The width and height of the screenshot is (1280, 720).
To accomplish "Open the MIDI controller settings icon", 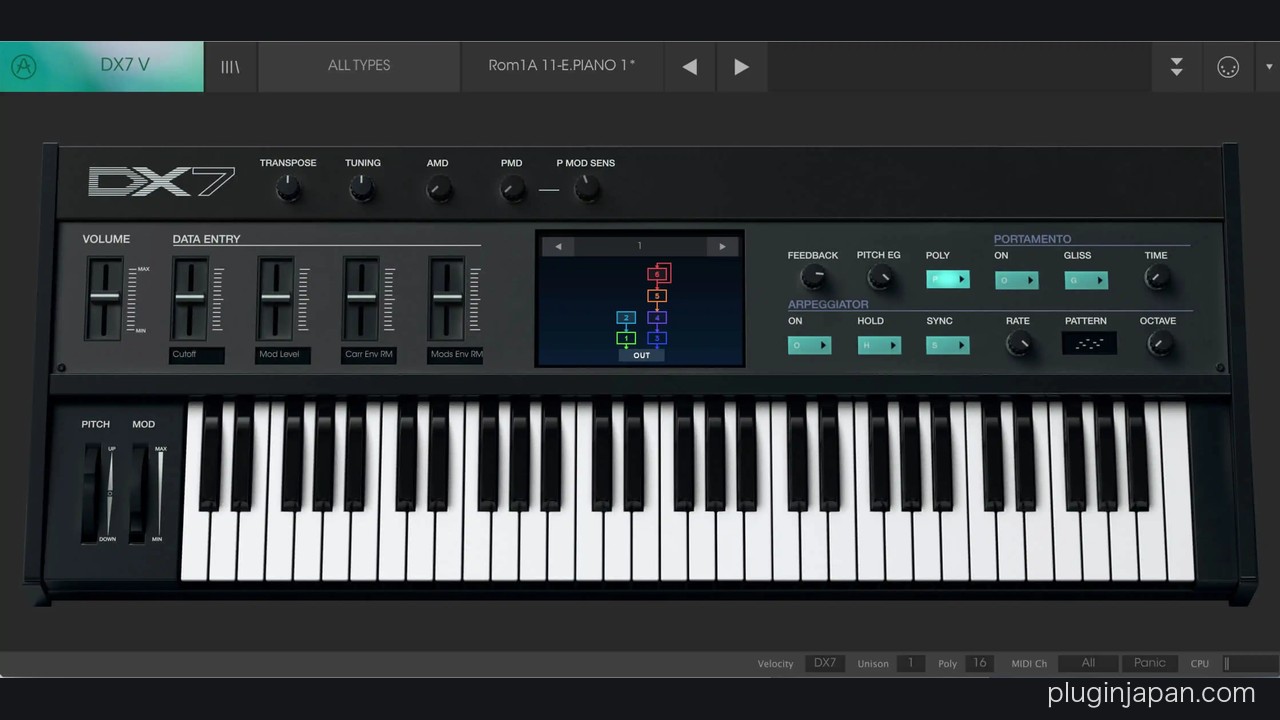I will 1228,67.
